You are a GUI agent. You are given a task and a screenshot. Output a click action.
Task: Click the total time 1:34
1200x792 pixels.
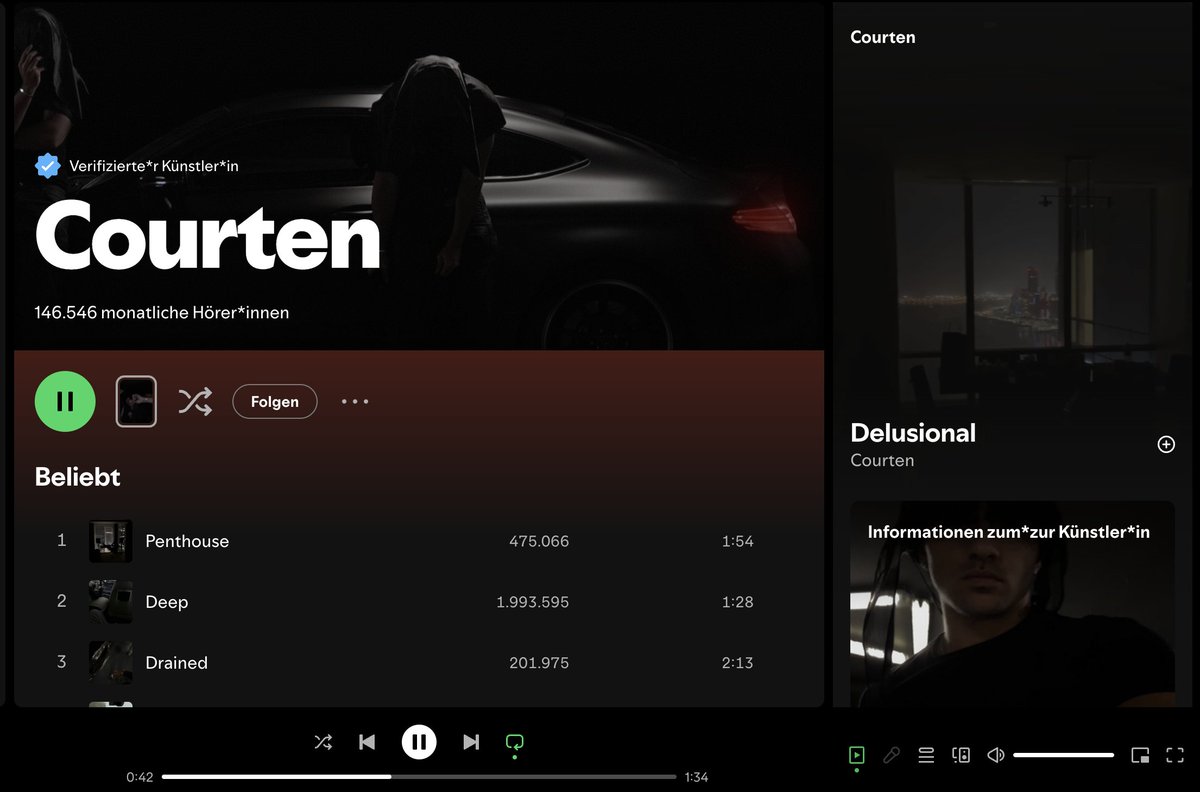tap(697, 777)
